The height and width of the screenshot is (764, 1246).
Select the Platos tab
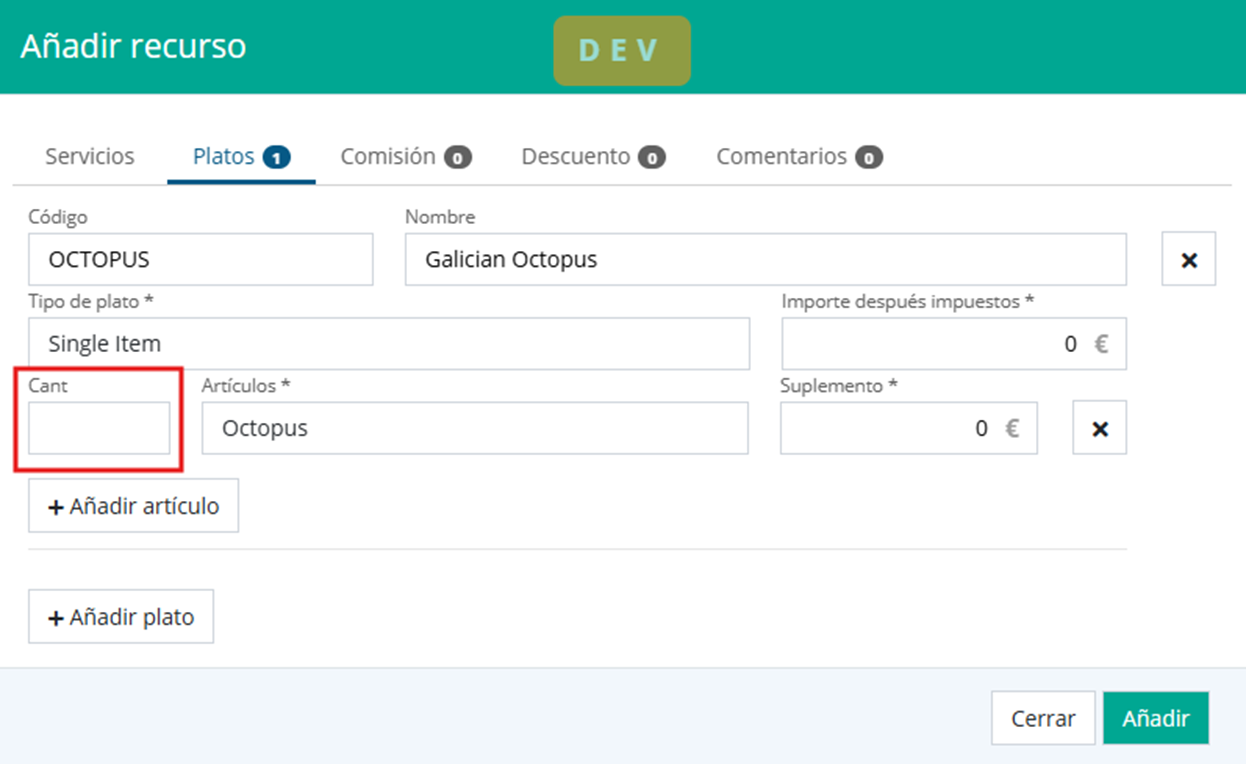click(x=240, y=157)
